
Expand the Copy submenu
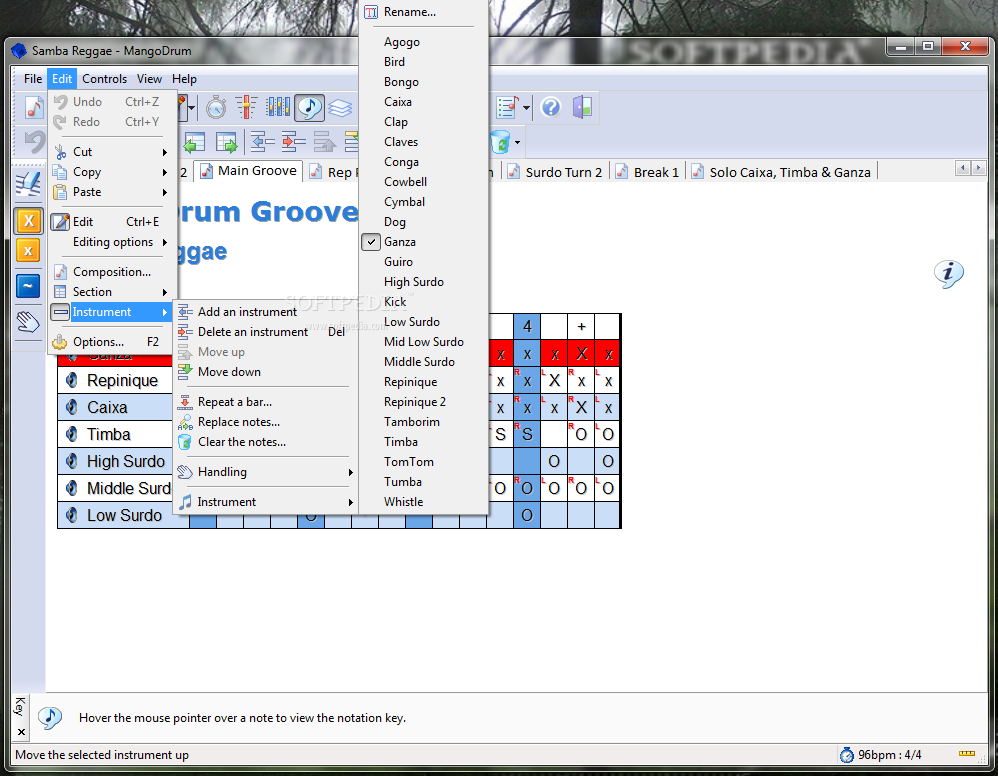click(112, 172)
